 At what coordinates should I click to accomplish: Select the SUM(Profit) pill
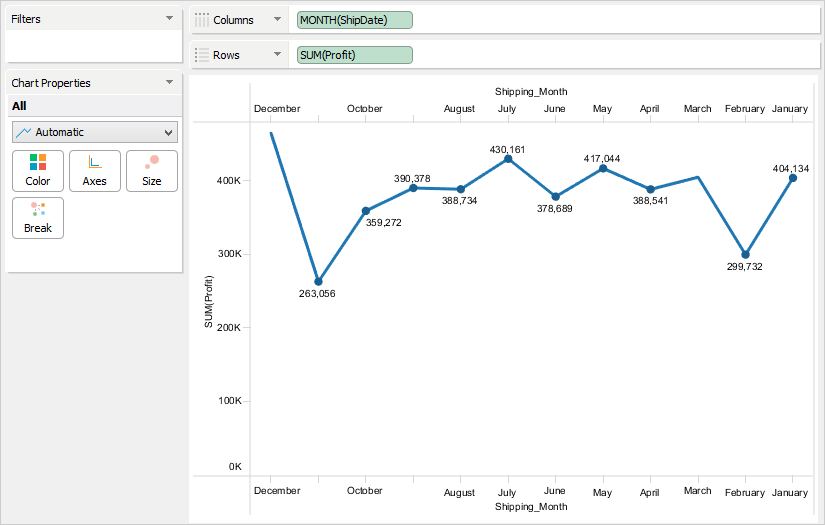coord(355,55)
